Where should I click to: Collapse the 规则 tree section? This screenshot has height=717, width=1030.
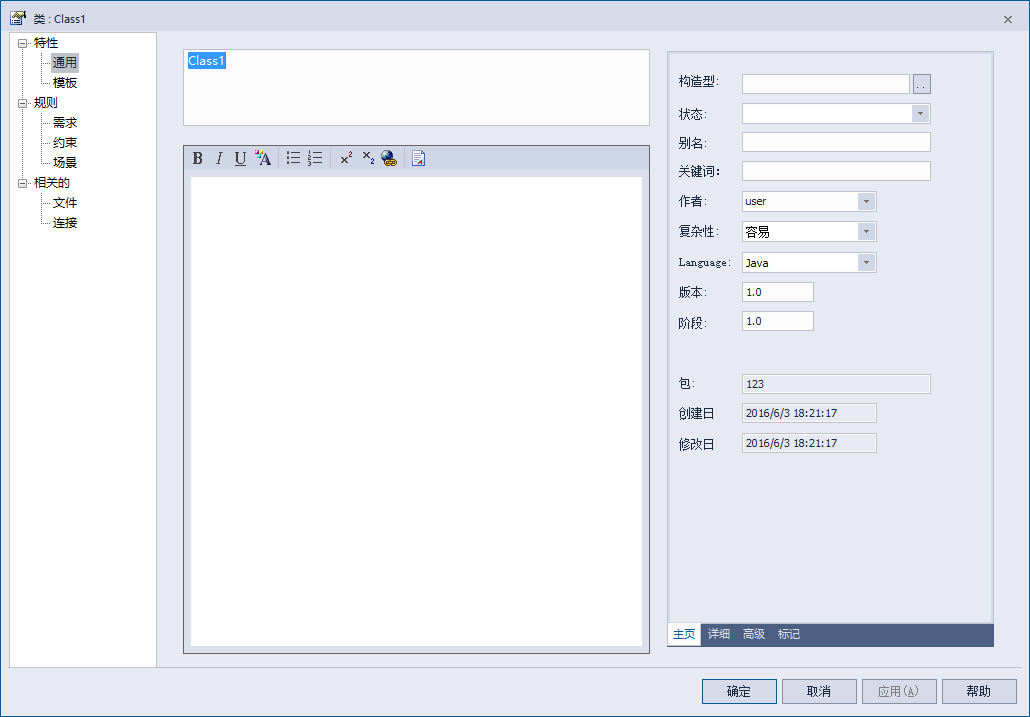pyautogui.click(x=23, y=102)
